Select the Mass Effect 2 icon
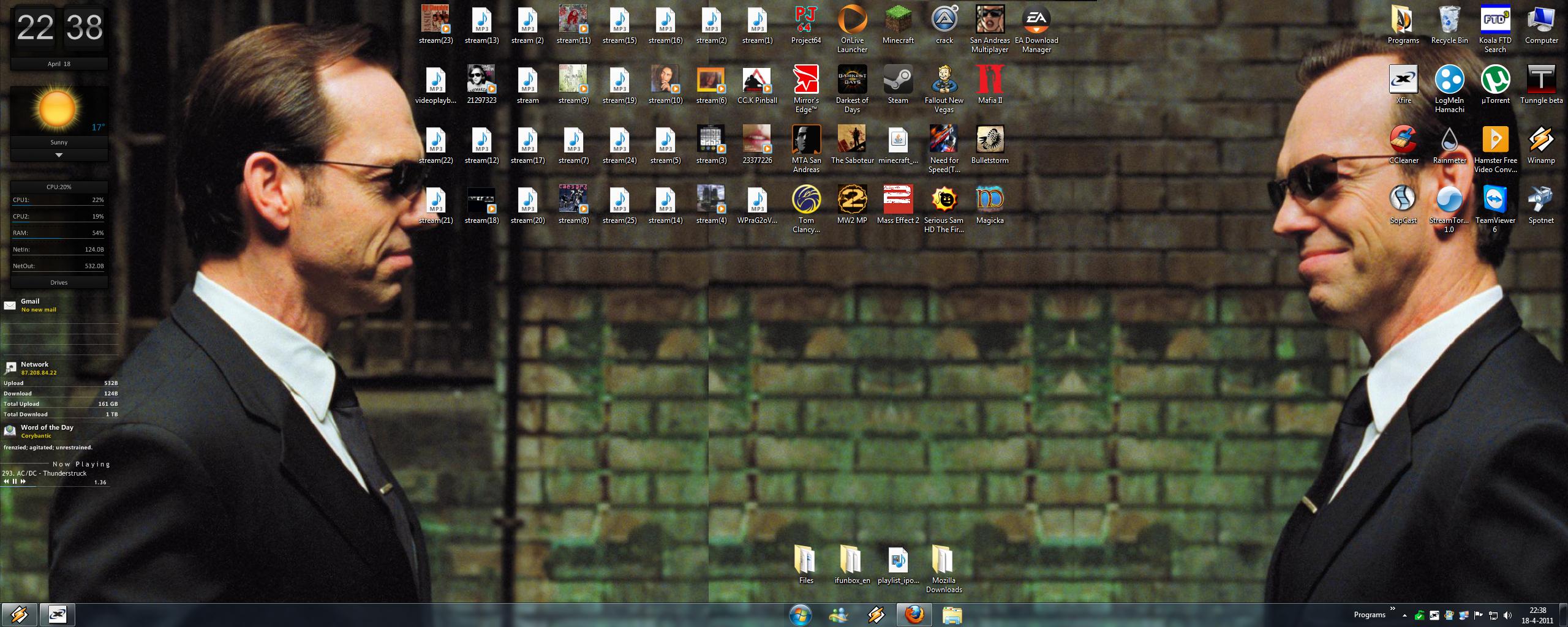The width and height of the screenshot is (1568, 627). [x=898, y=205]
